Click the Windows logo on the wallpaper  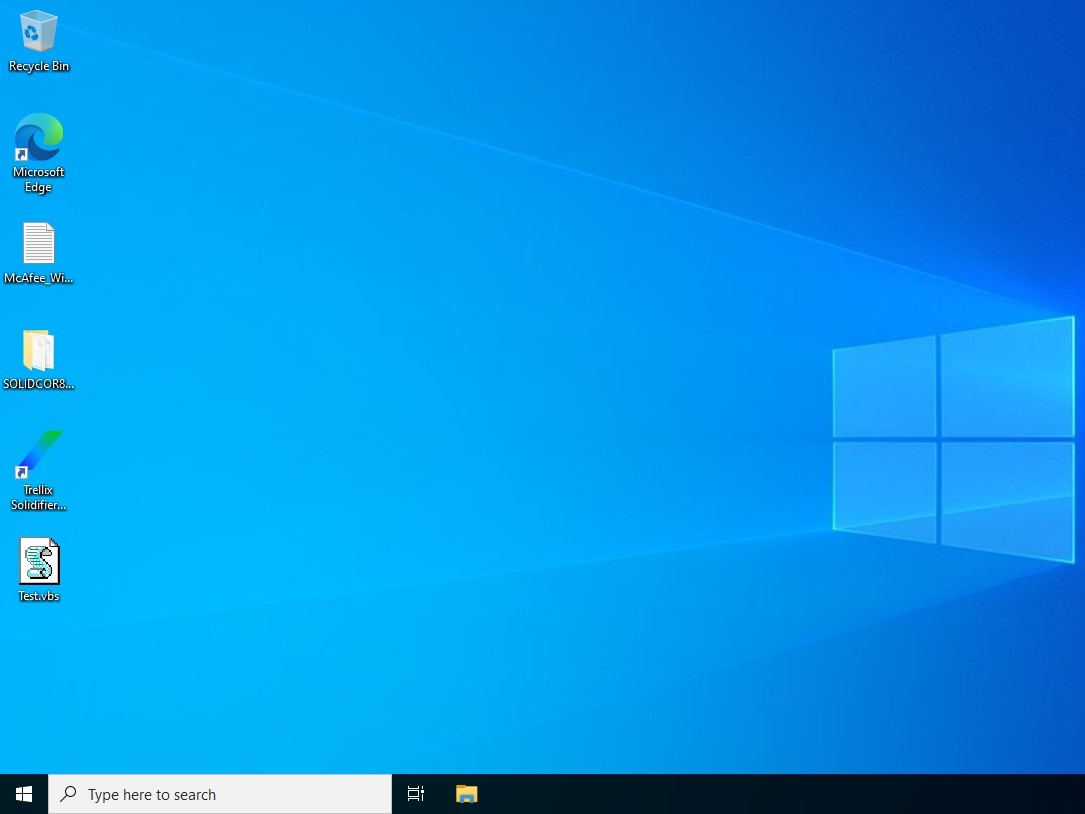click(x=952, y=440)
